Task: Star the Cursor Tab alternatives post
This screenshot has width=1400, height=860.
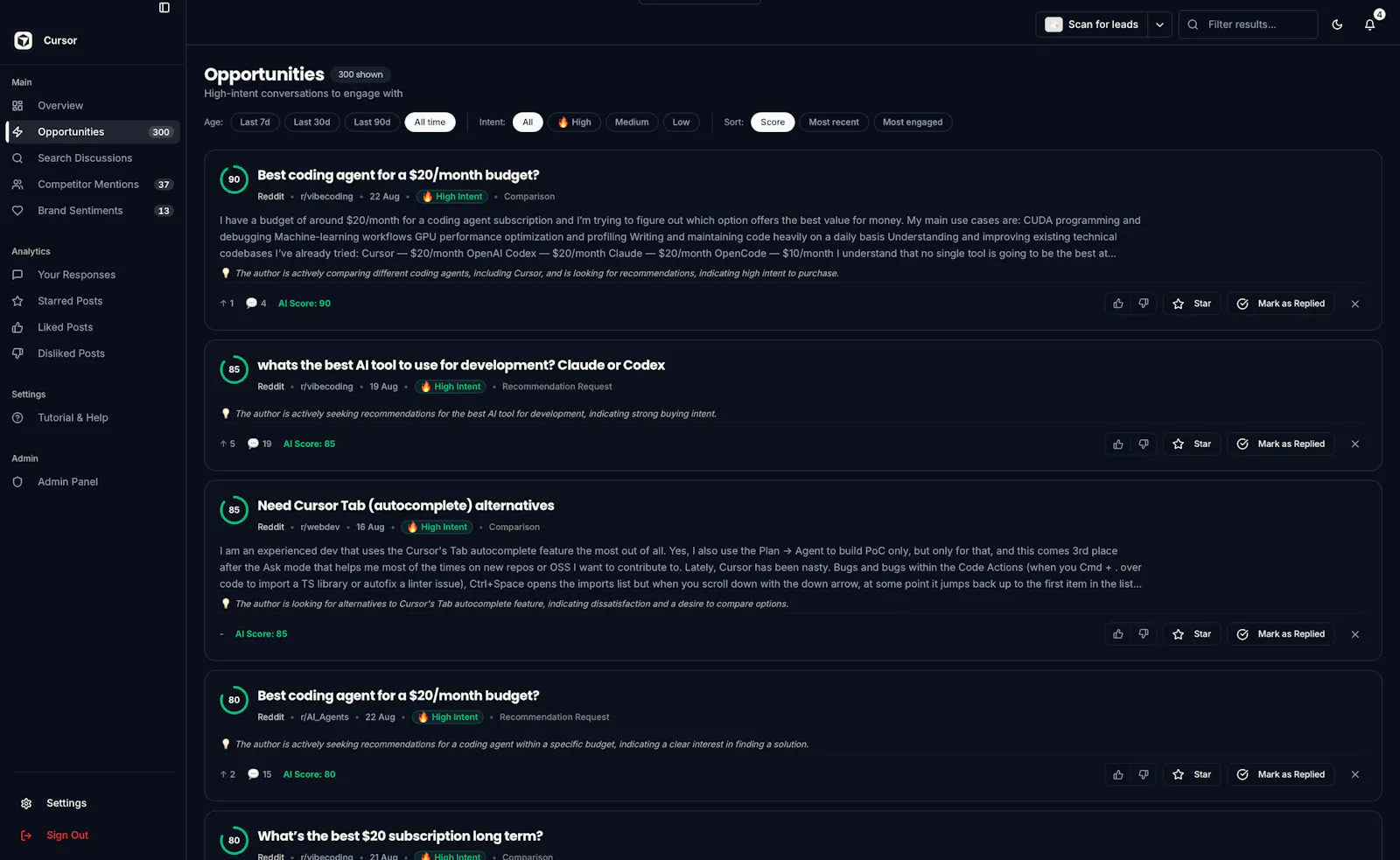Action: click(1192, 634)
